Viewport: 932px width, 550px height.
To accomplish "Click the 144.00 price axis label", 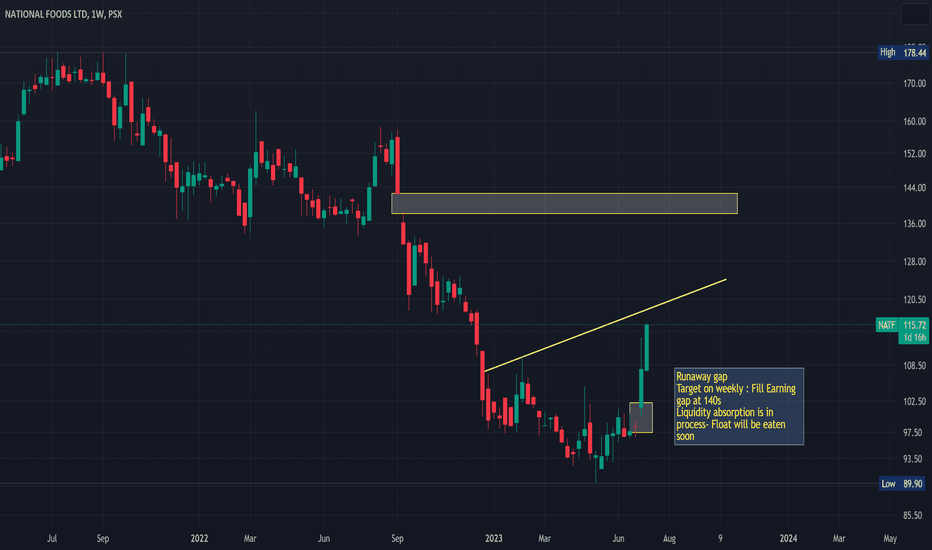I will click(x=914, y=188).
